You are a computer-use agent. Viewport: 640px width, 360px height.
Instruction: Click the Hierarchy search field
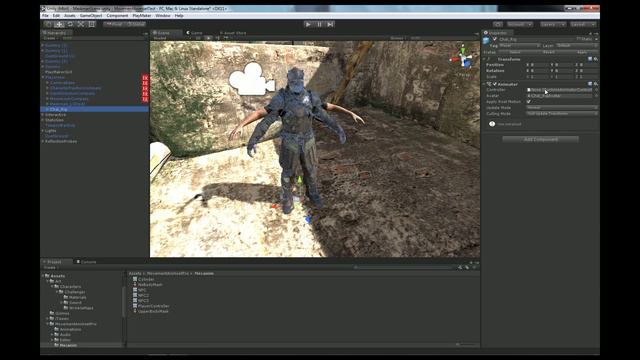click(103, 38)
